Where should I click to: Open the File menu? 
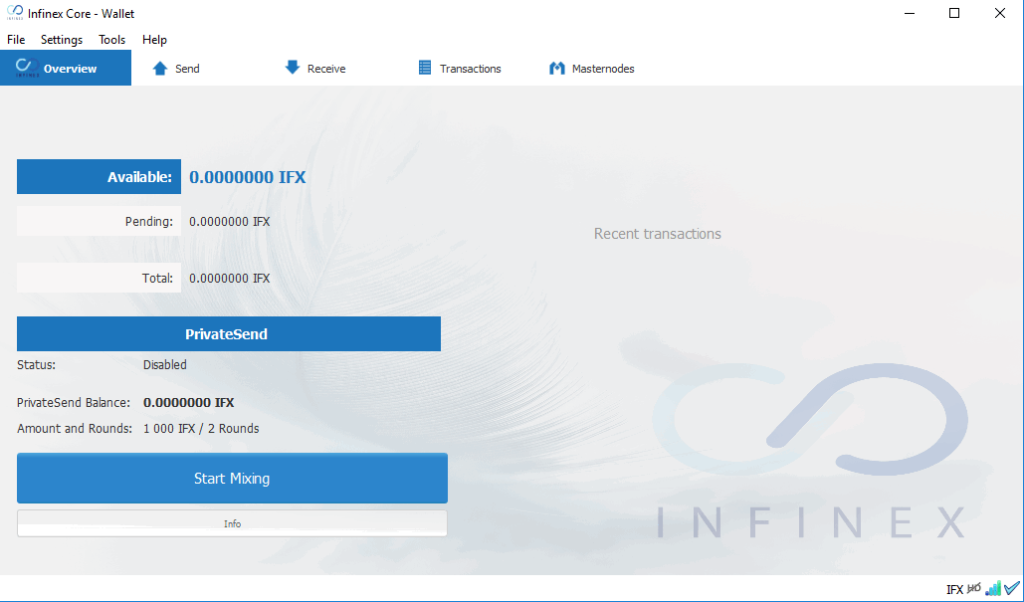pyautogui.click(x=15, y=39)
